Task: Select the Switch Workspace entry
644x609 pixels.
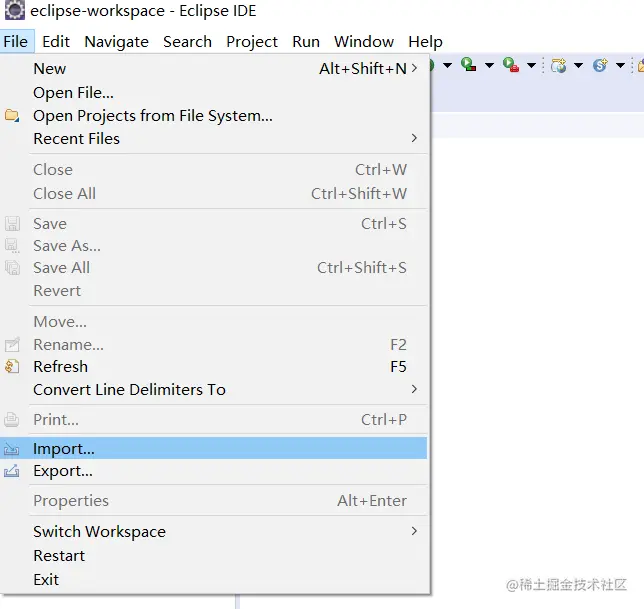Action: tap(214, 531)
